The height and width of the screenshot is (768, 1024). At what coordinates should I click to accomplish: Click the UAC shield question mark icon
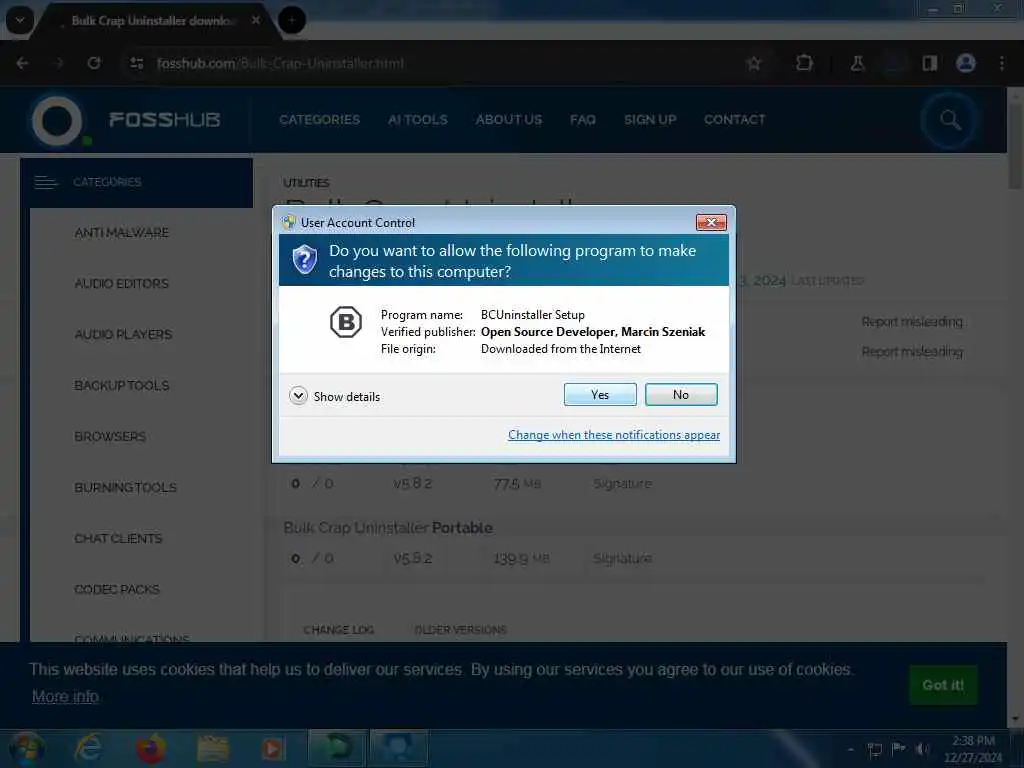pos(304,260)
